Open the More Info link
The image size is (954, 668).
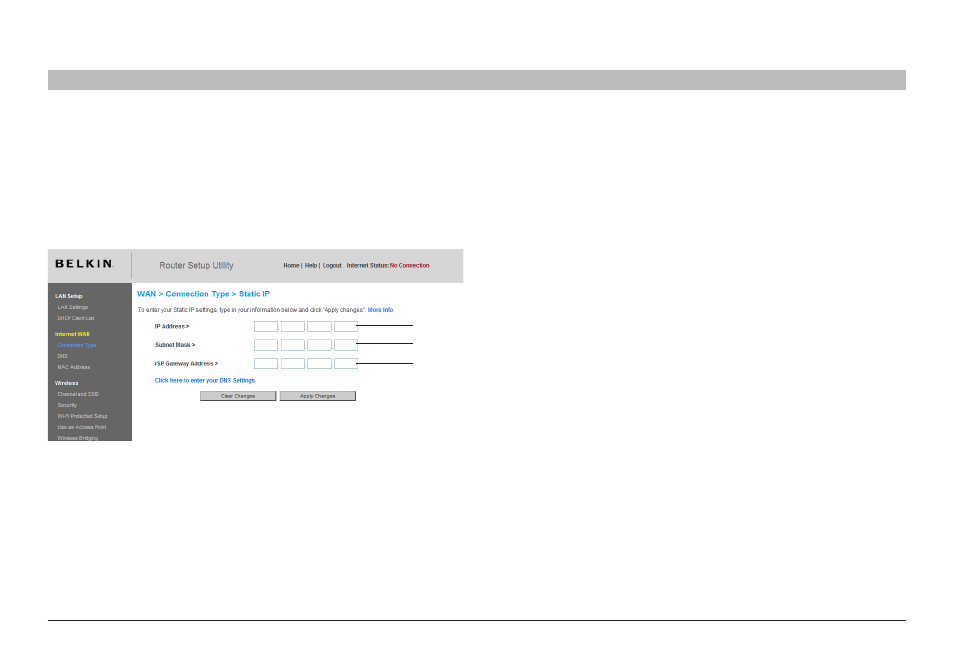point(380,310)
